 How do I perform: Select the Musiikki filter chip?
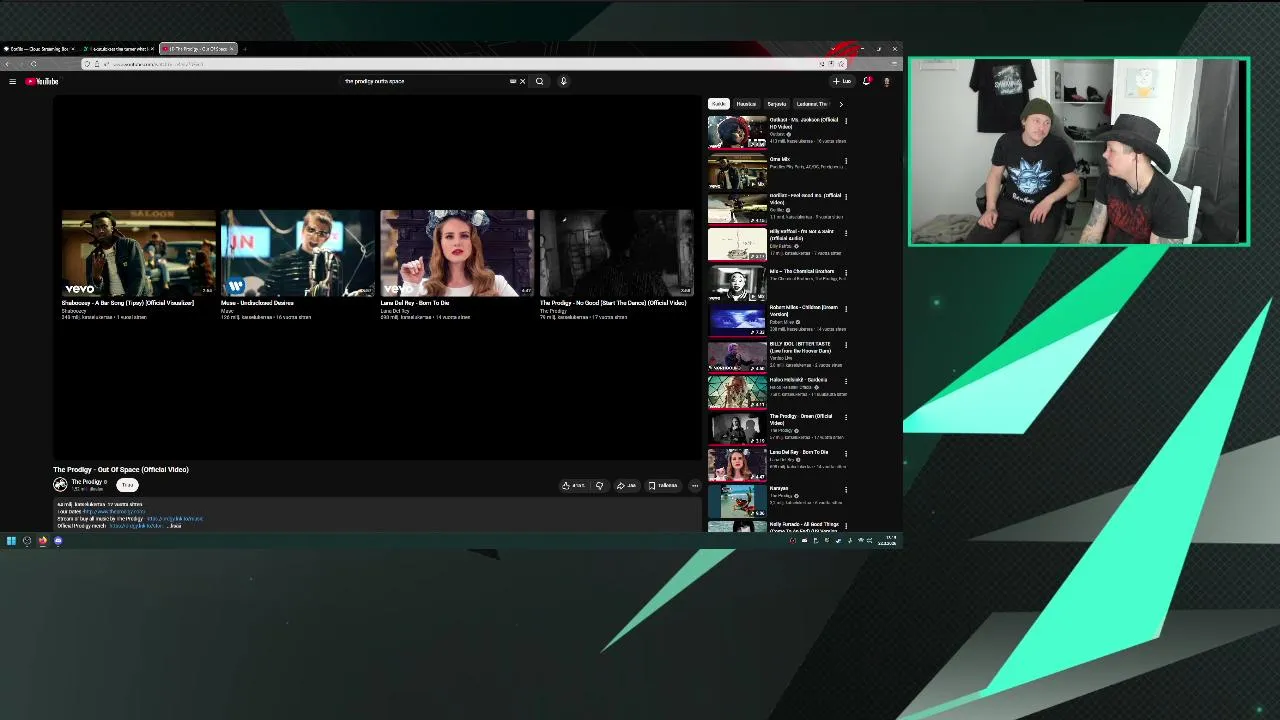coord(746,104)
